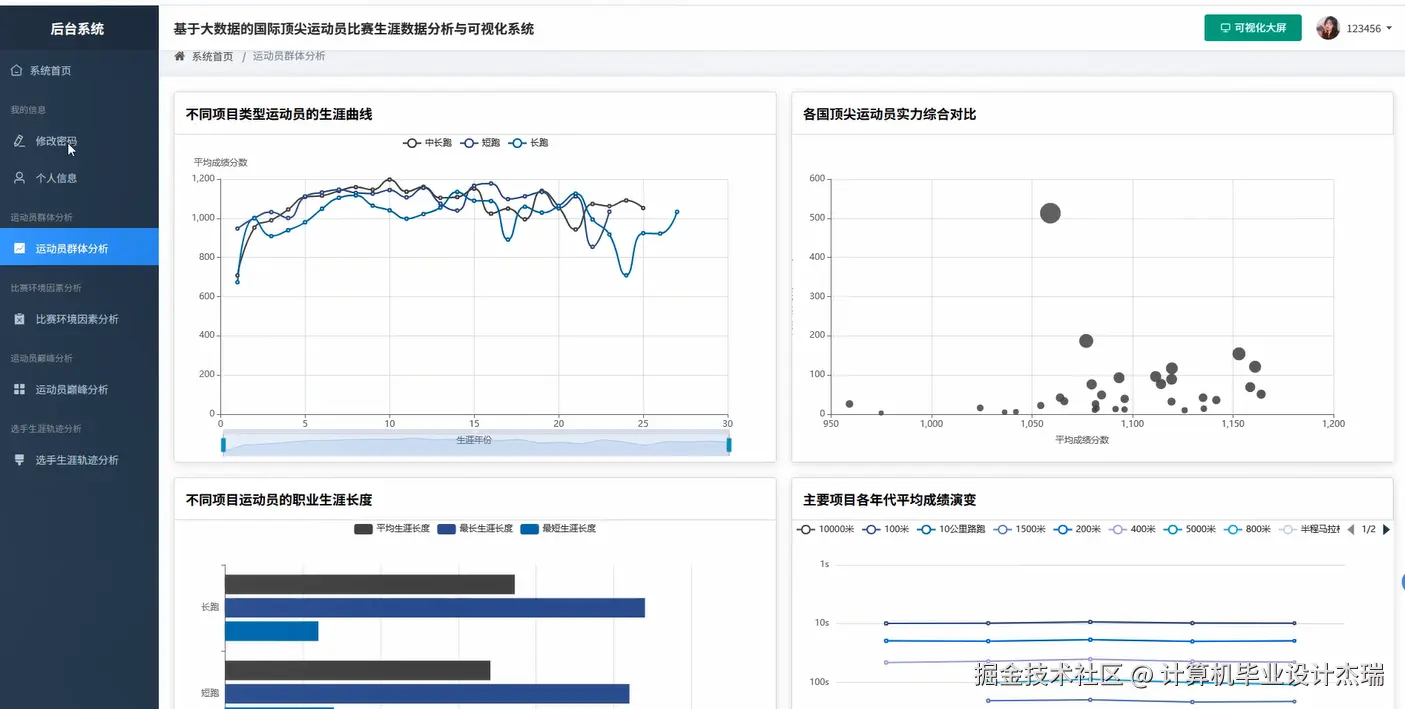Toggle the 半程马拉松 legend series

point(1310,530)
